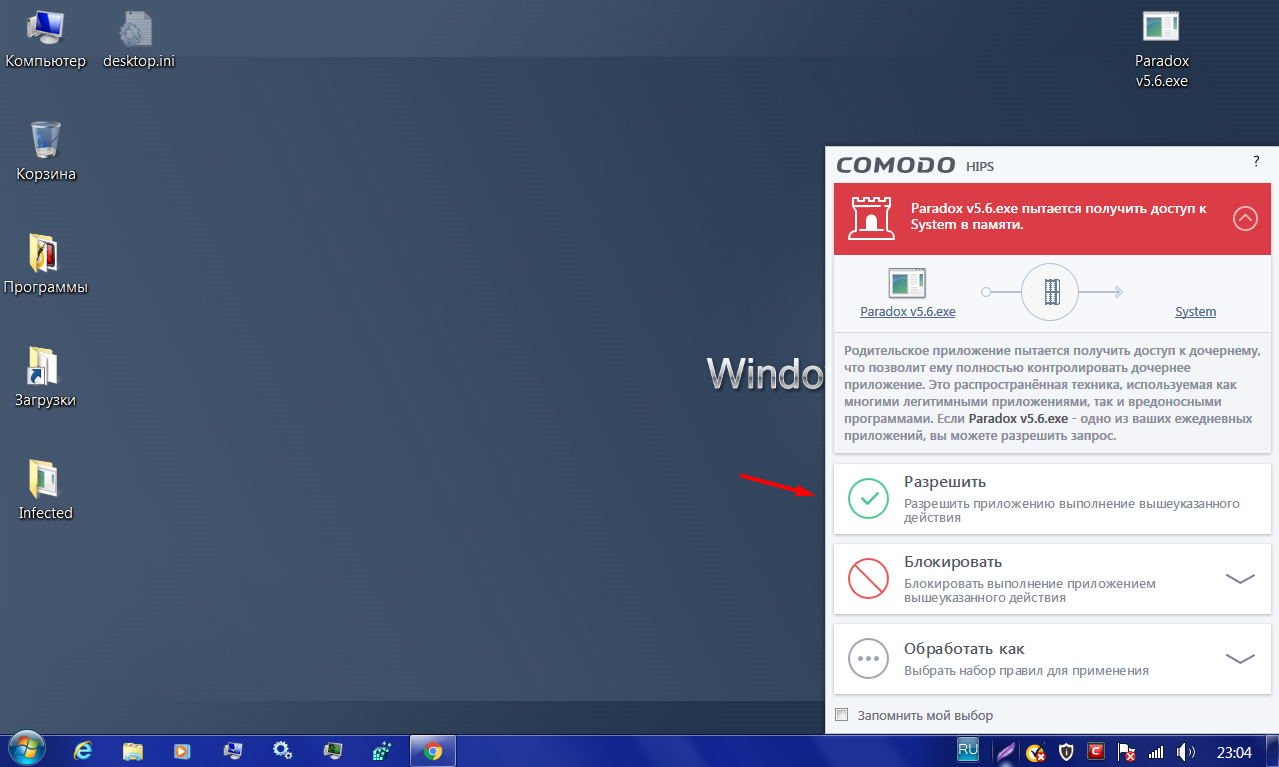Launch Windows Media Player from taskbar
Screen dimensions: 1279x767
pos(182,750)
